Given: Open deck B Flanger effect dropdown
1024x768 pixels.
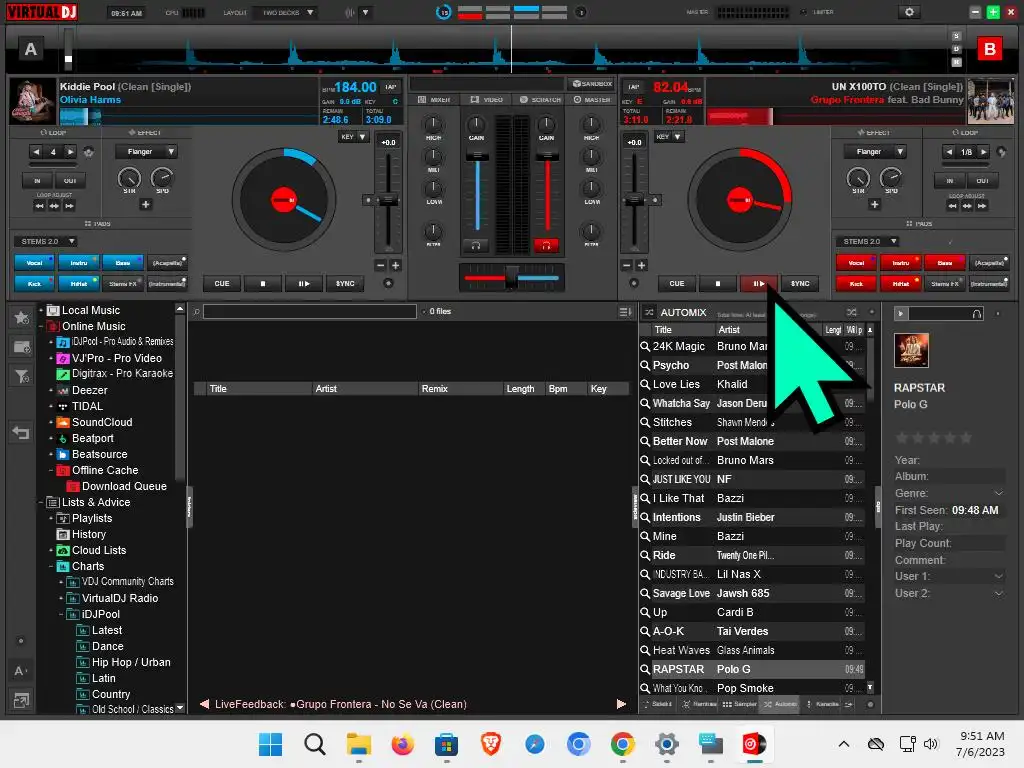Looking at the screenshot, I should tap(875, 152).
